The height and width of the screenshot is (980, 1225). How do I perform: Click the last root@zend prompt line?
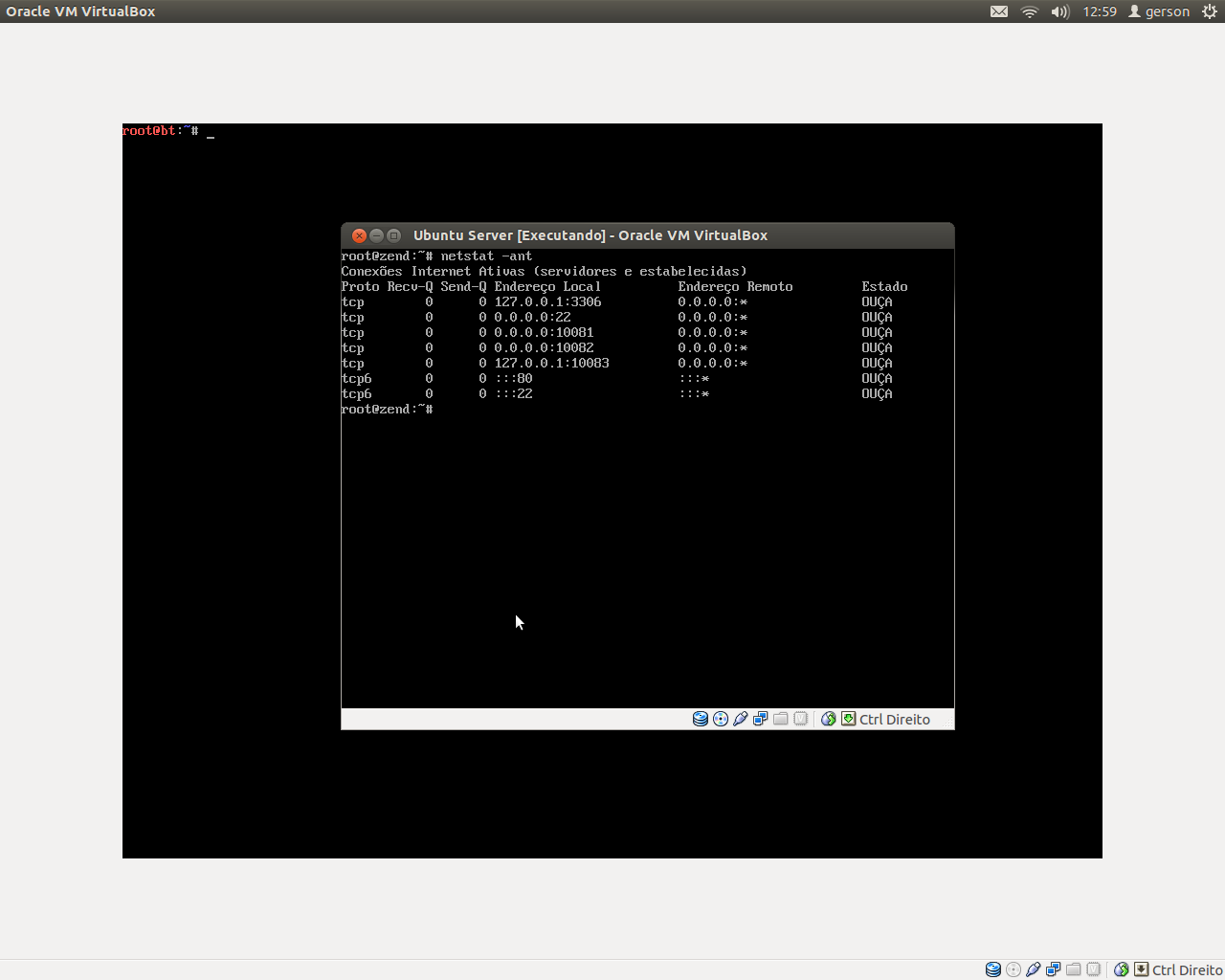tap(387, 410)
